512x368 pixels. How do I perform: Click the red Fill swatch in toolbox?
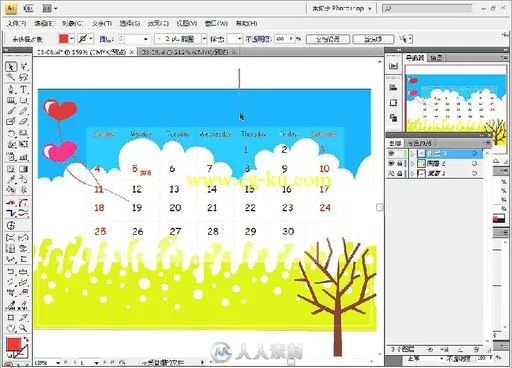point(13,344)
